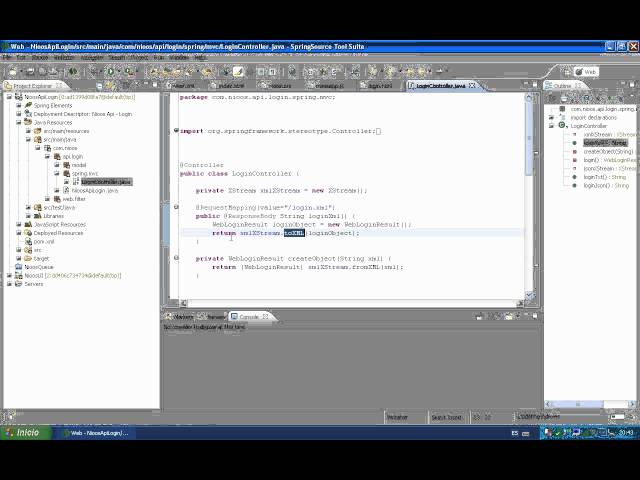Image resolution: width=640 pixels, height=480 pixels.
Task: Click the Smart Insert status bar field
Action: tap(447, 417)
